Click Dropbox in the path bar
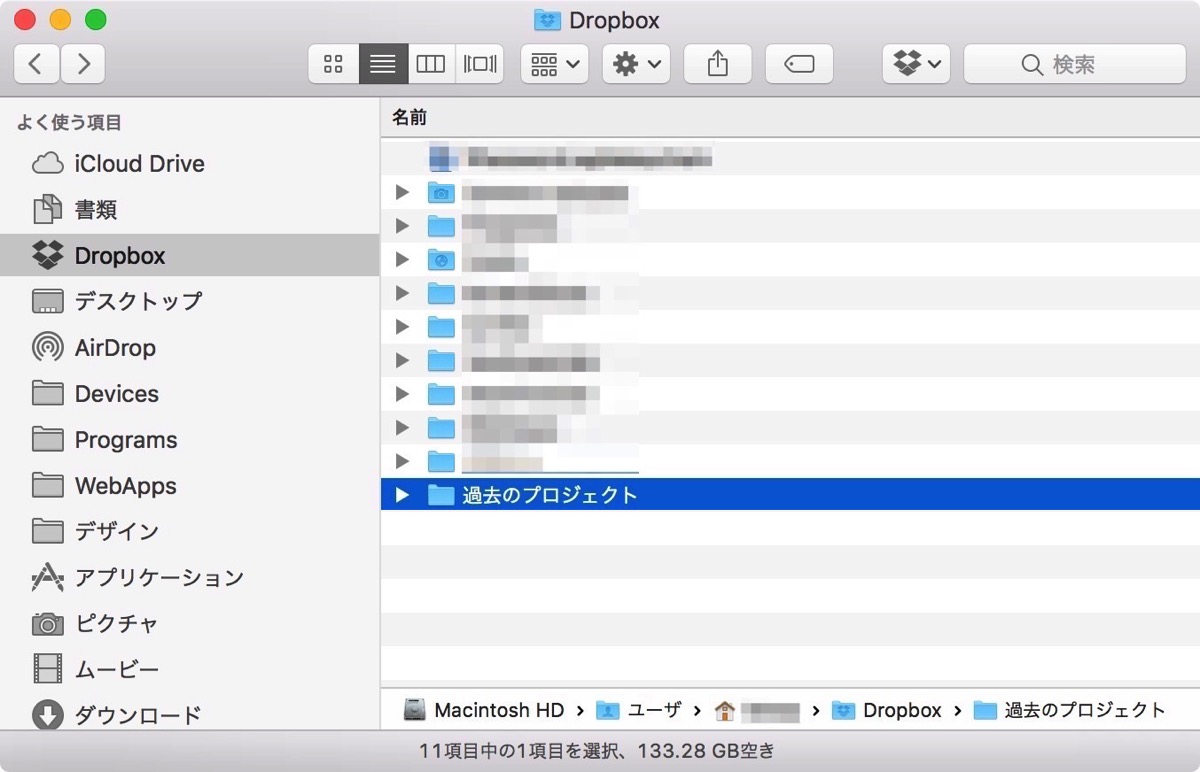The image size is (1200, 772). tap(887, 710)
